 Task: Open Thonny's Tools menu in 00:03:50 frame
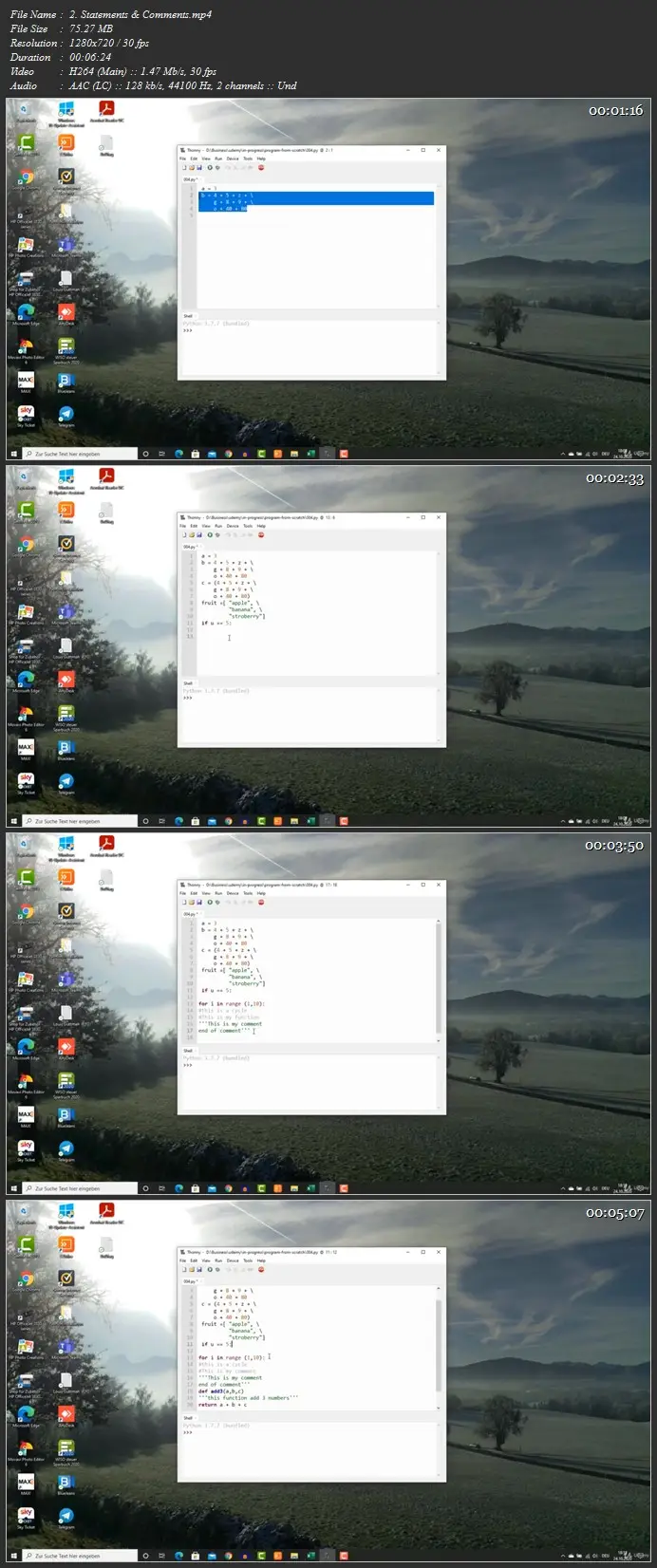(248, 893)
